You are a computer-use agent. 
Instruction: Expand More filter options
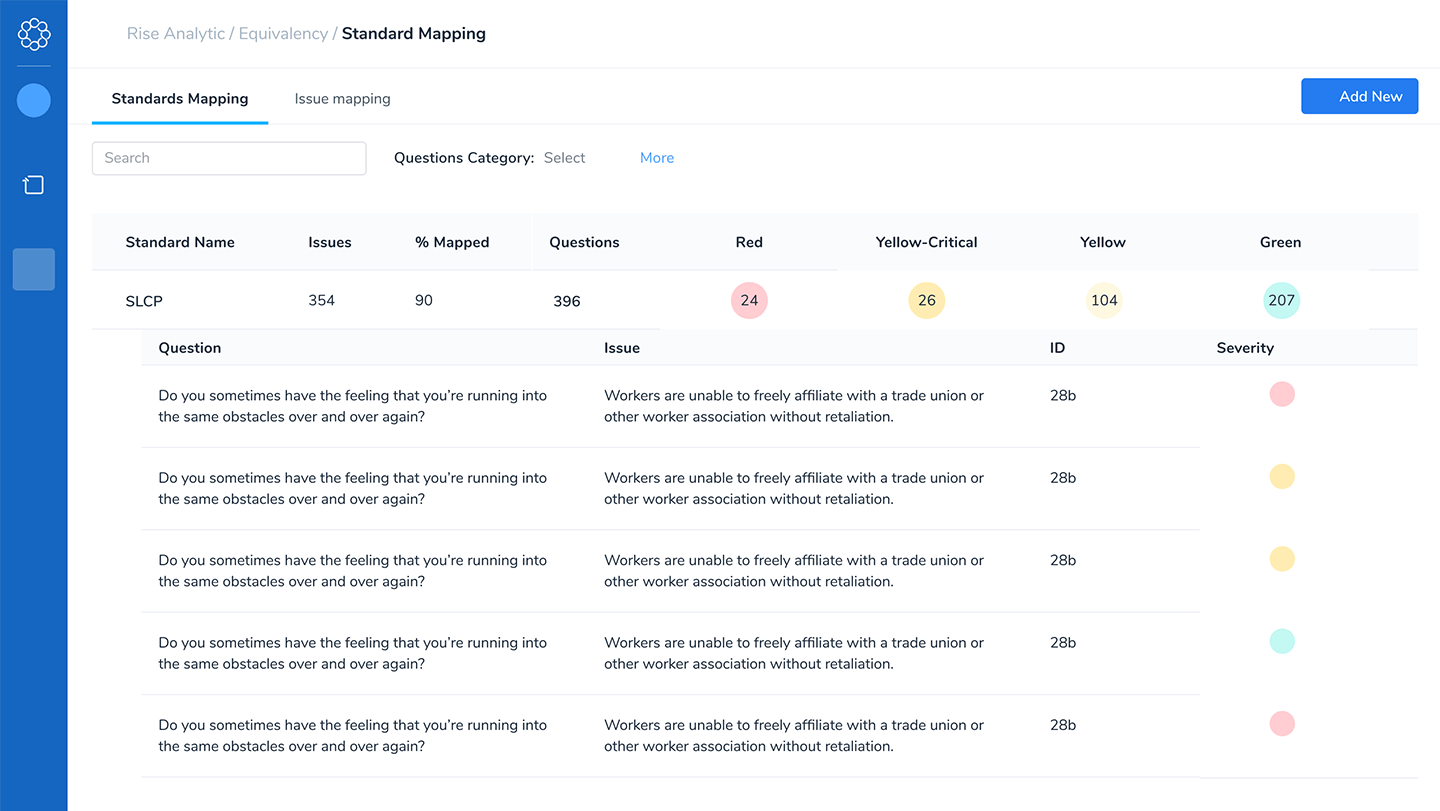coord(657,158)
